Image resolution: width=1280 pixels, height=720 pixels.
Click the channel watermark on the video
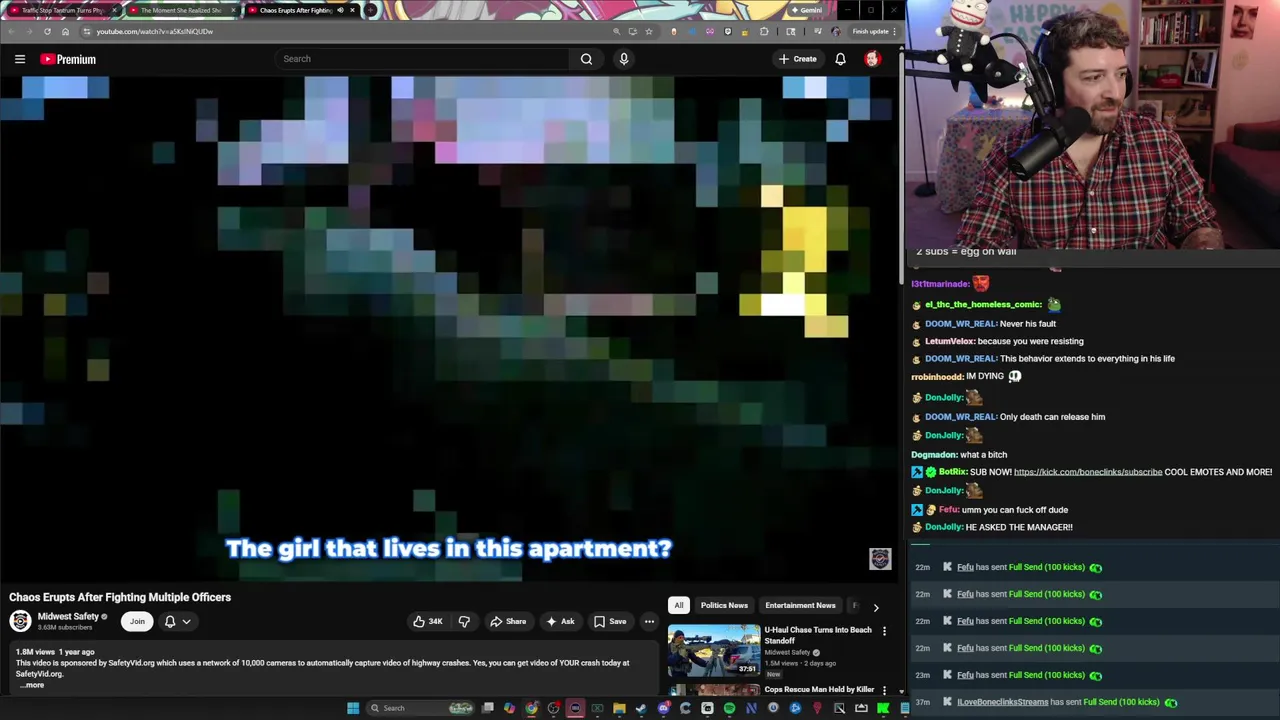tap(880, 559)
